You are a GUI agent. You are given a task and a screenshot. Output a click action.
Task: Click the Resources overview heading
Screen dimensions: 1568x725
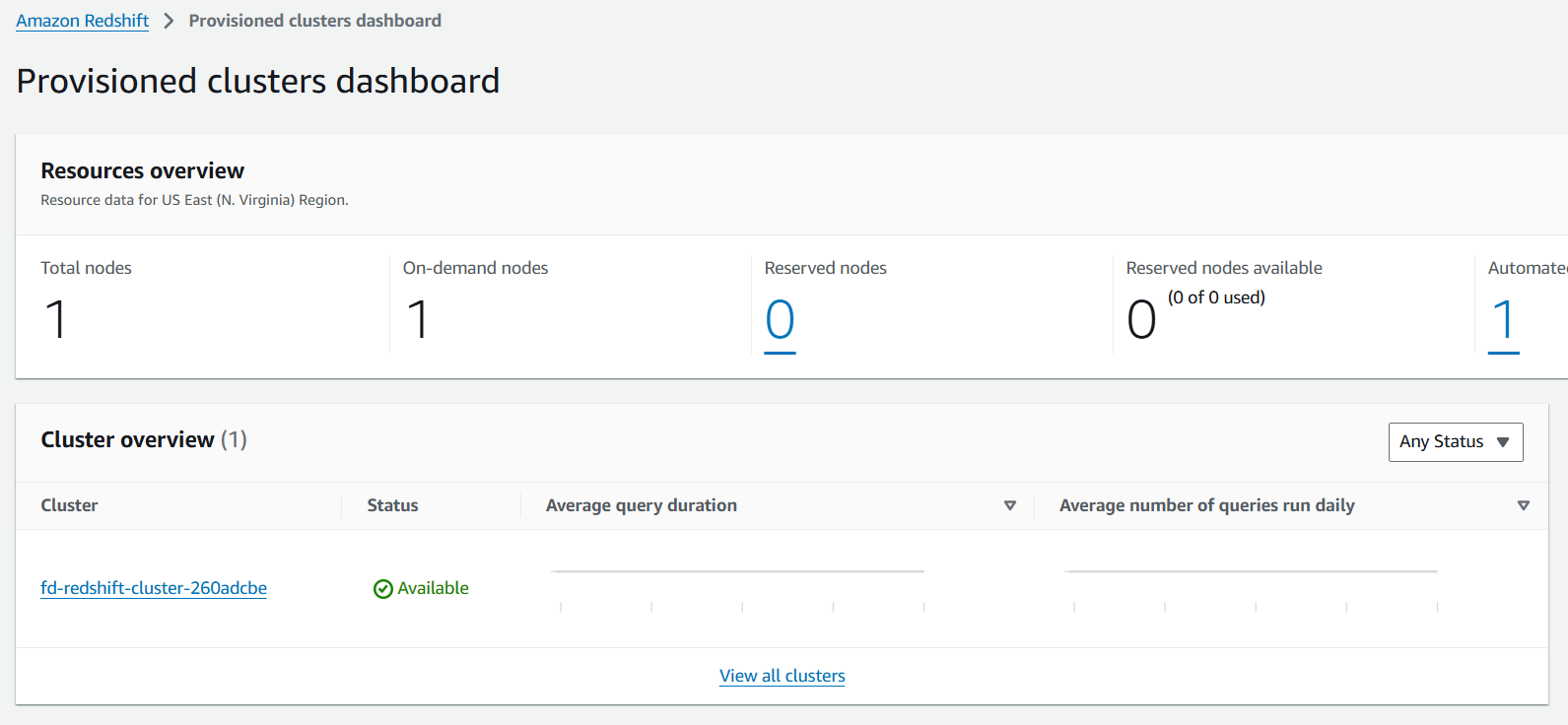(x=142, y=170)
